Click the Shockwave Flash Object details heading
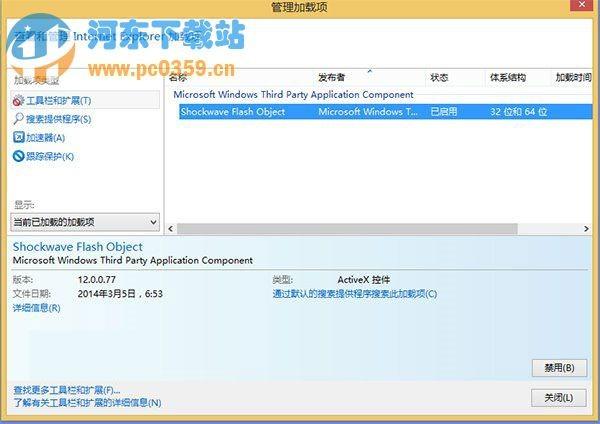This screenshot has width=600, height=424. point(78,247)
